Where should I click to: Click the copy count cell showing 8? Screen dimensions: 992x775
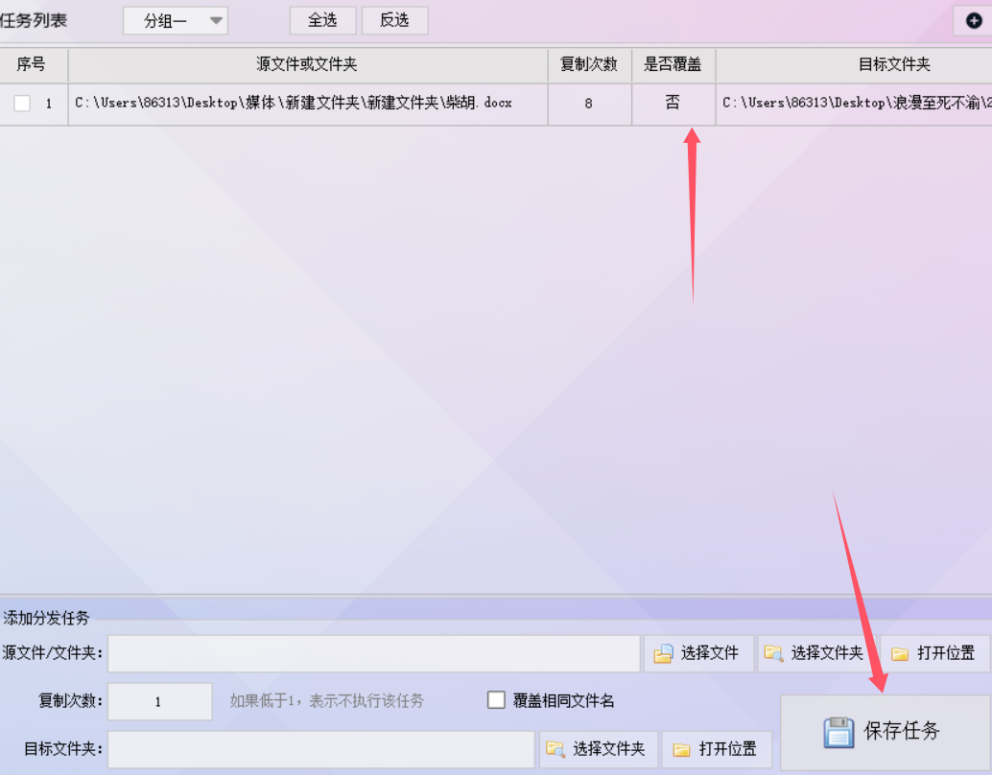click(x=589, y=103)
